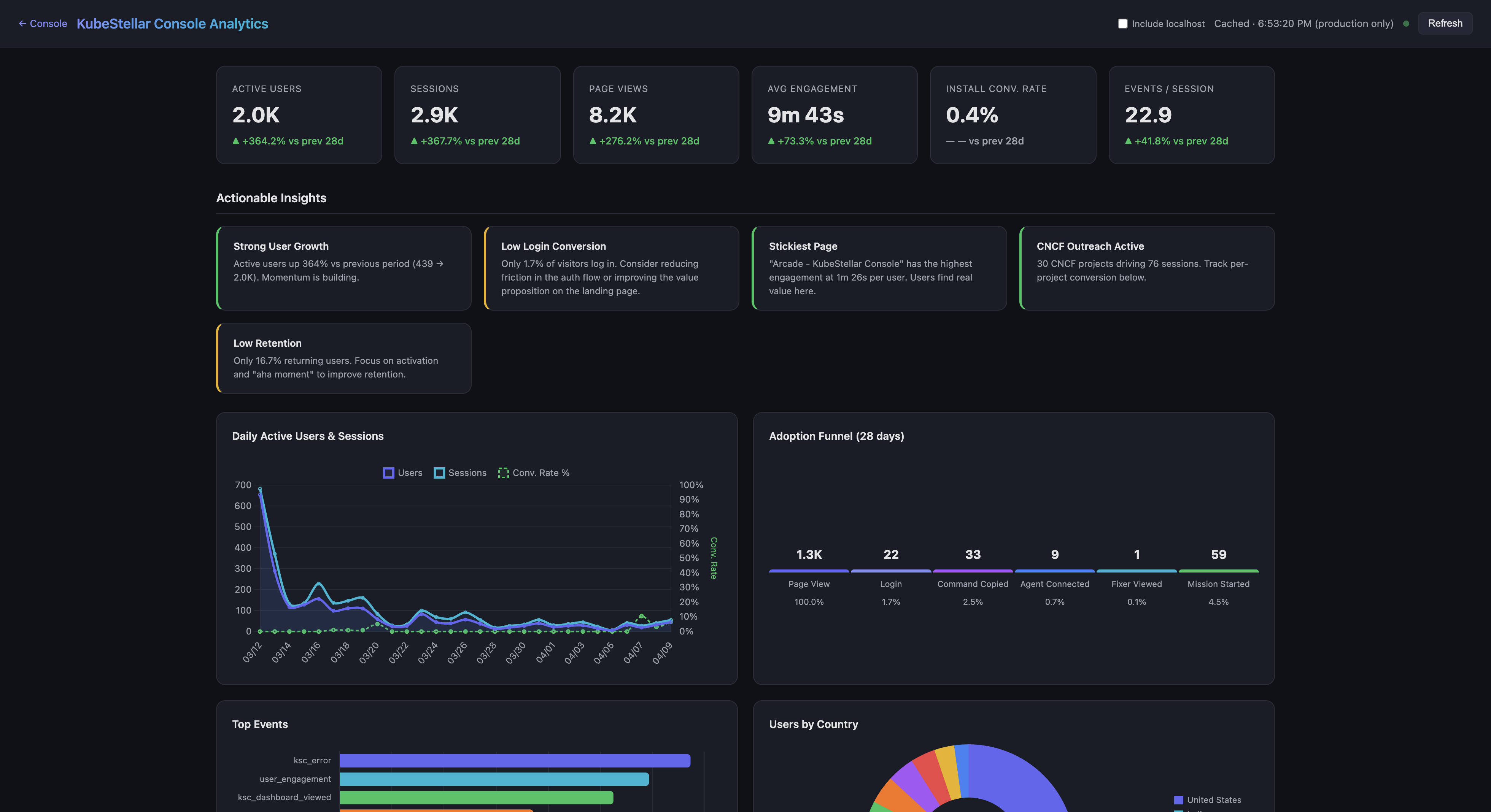Open the Low Login Conversion insight card
The width and height of the screenshot is (1491, 812).
pyautogui.click(x=612, y=268)
